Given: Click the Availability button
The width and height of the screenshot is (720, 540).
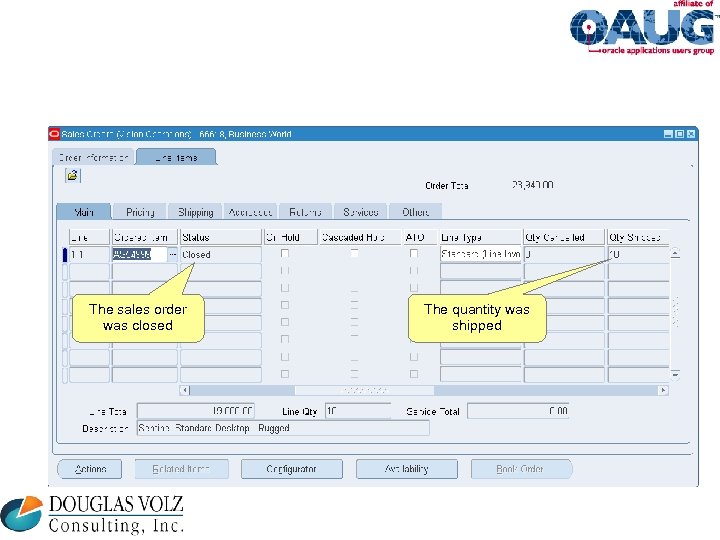Looking at the screenshot, I should (x=407, y=469).
